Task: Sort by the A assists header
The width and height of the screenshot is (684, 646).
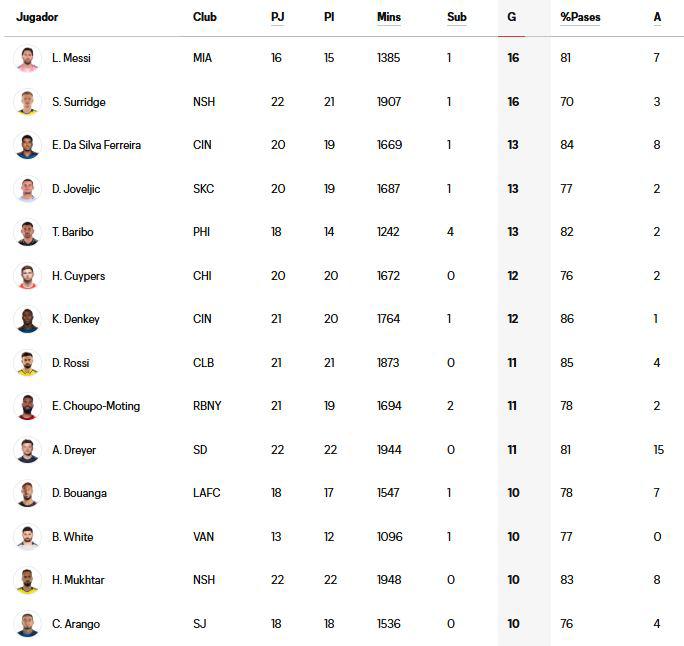Action: 657,17
